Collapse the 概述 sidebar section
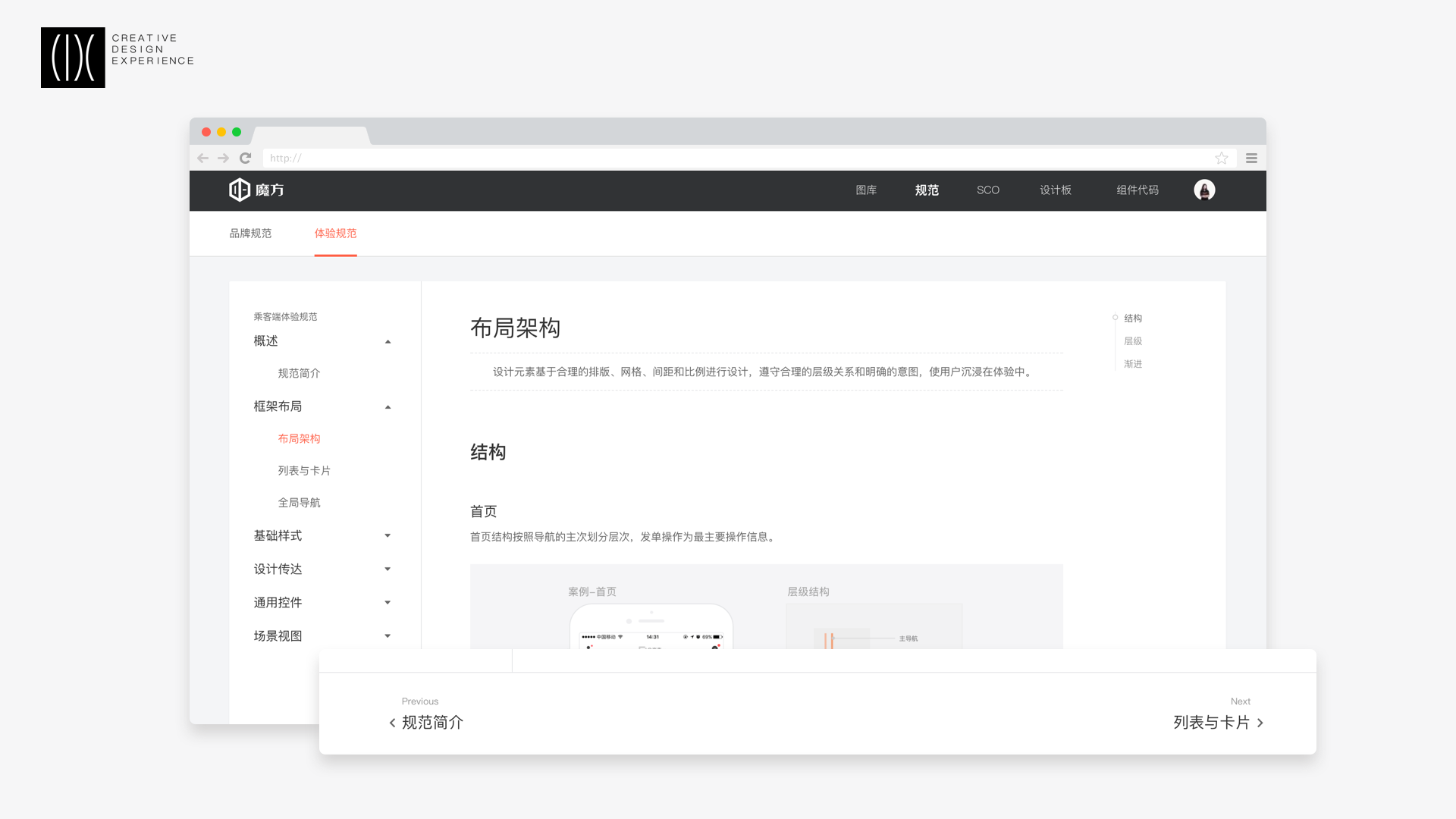The height and width of the screenshot is (819, 1456). tap(388, 342)
